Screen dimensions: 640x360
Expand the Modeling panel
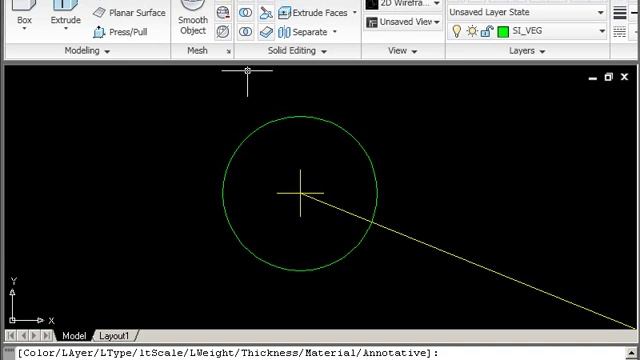[x=87, y=51]
